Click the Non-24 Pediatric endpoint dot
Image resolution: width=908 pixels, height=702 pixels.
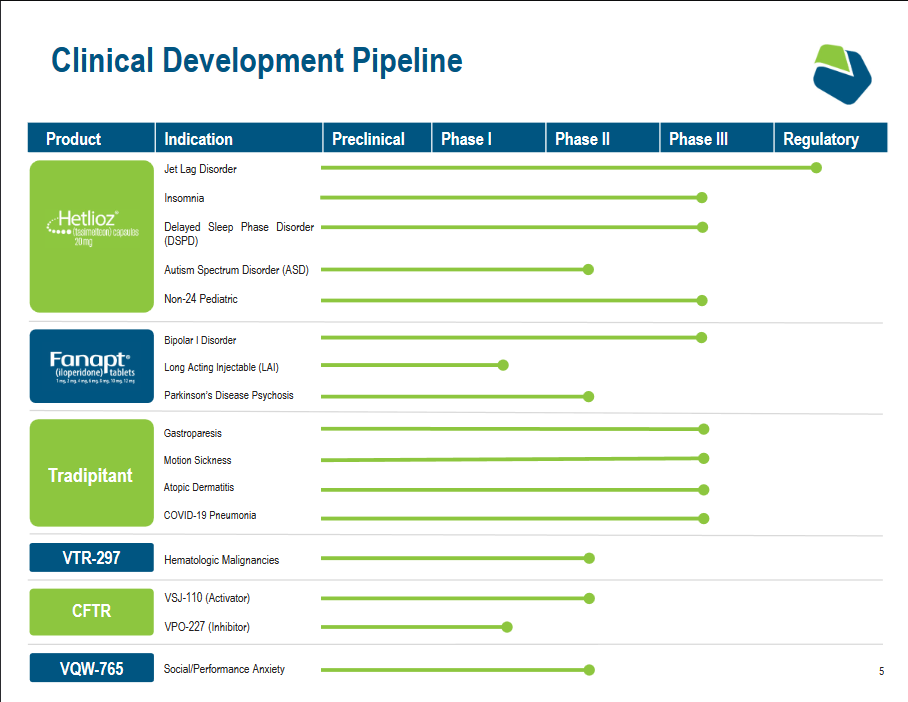click(702, 301)
